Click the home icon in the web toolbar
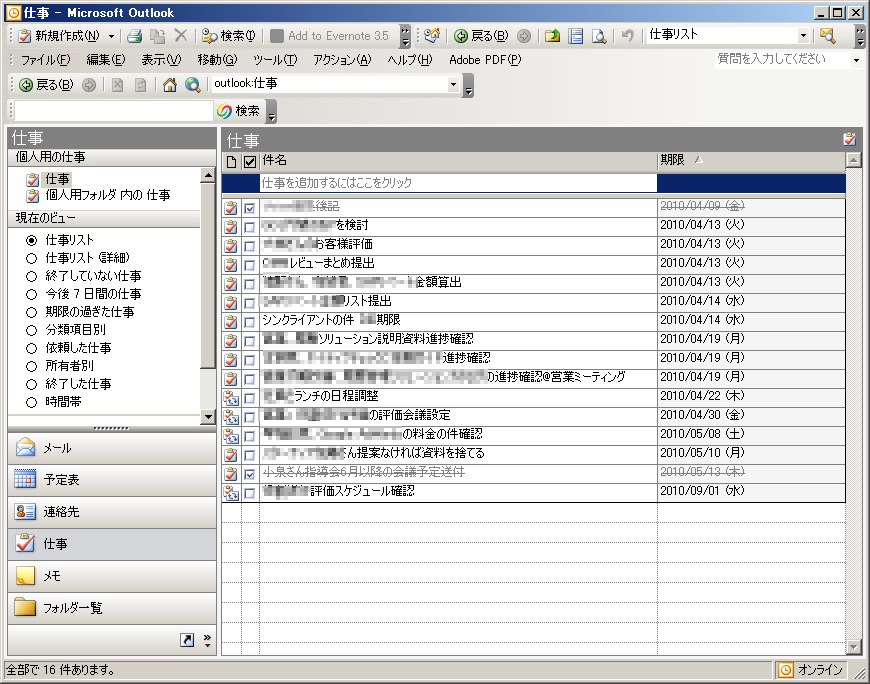 coord(169,85)
